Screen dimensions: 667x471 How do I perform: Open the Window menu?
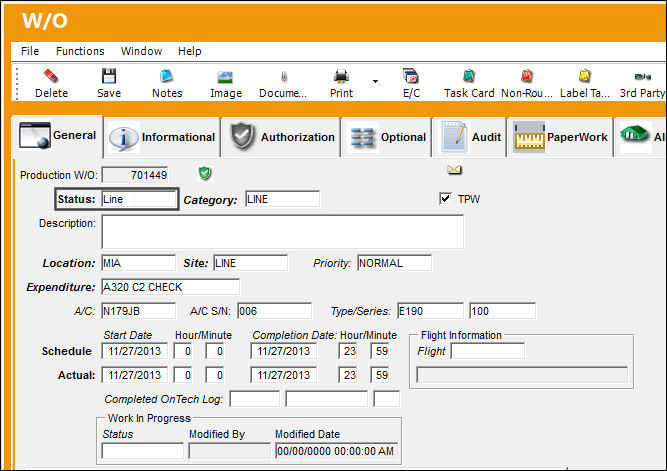[141, 51]
